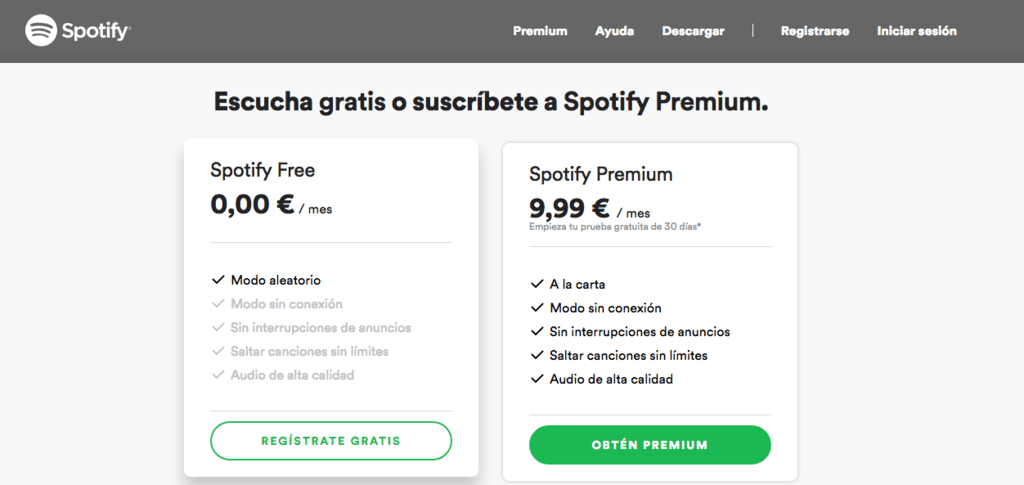
Task: Click Premium's Modo sin conexión checkmark
Action: coord(537,308)
